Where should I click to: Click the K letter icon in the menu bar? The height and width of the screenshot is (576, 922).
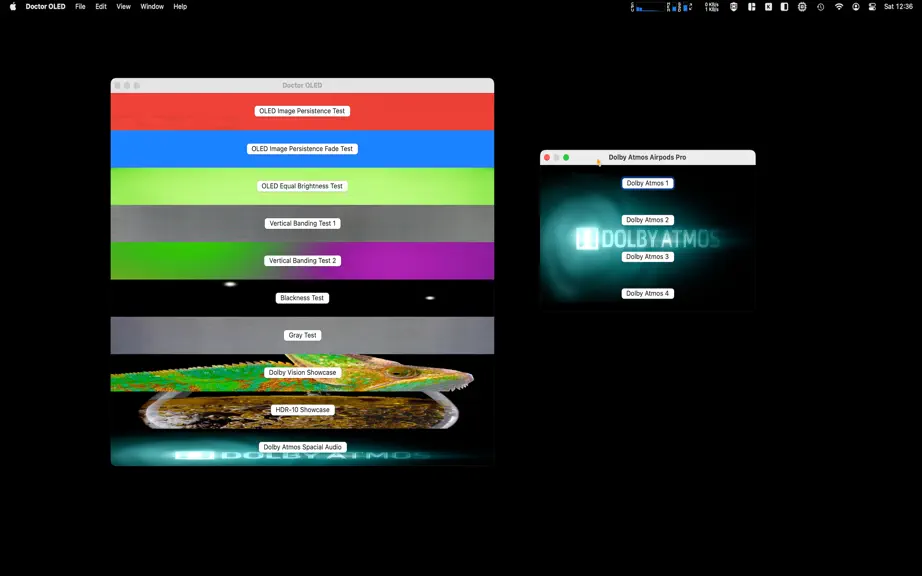[x=769, y=7]
